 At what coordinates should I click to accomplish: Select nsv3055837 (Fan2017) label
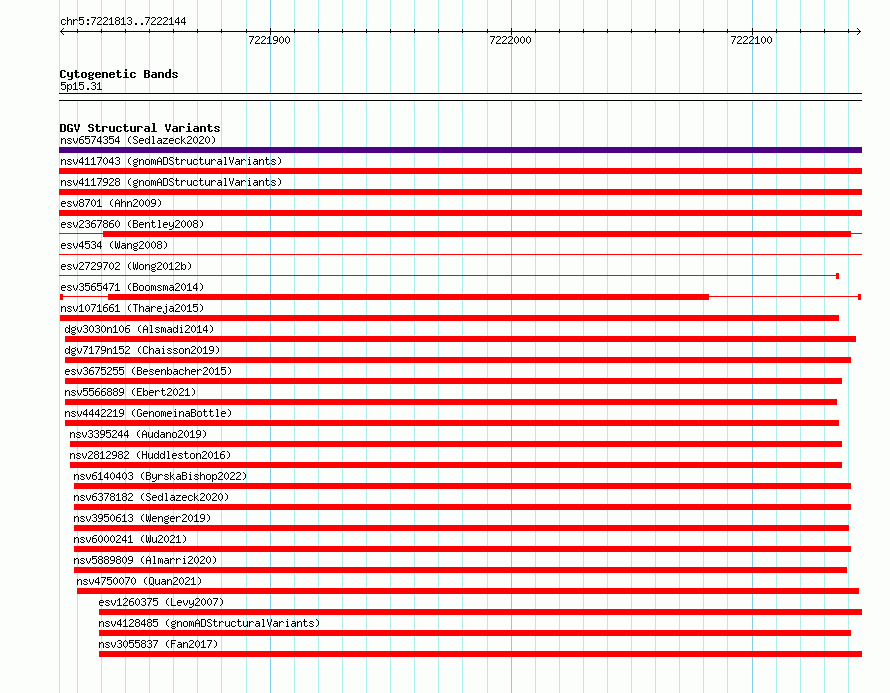click(x=158, y=644)
